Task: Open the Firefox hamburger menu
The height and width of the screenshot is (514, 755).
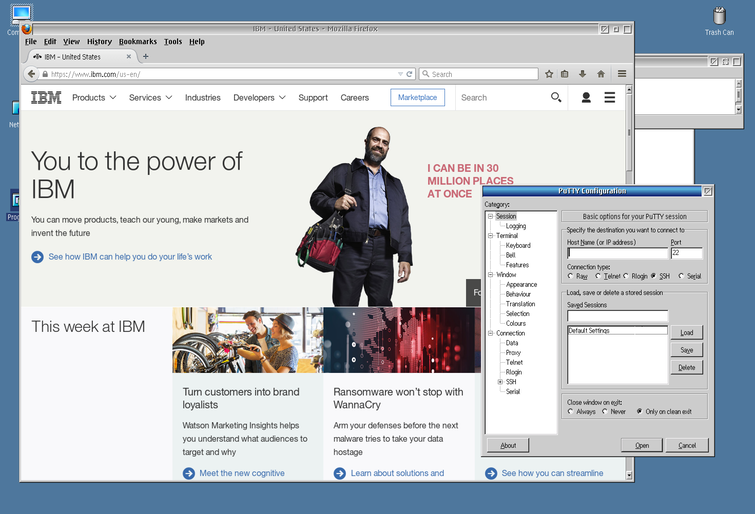Action: [x=622, y=74]
